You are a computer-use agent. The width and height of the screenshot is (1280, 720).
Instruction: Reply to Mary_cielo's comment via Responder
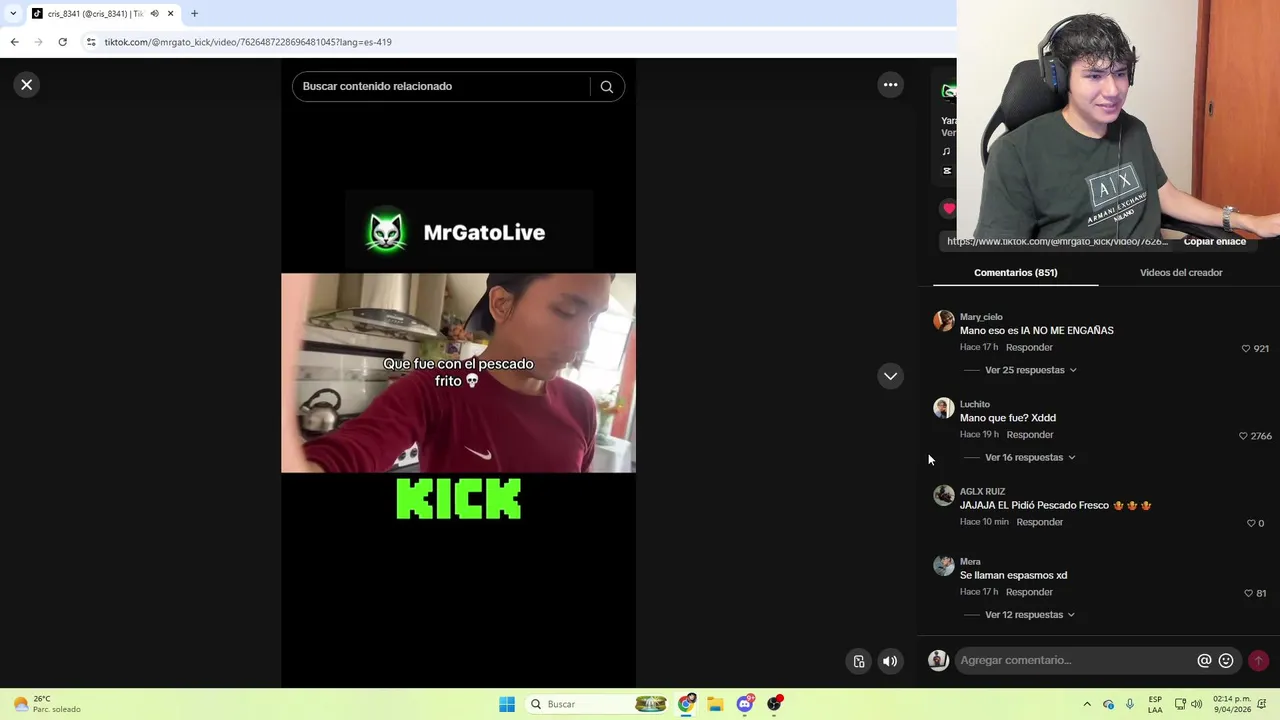(x=1029, y=347)
